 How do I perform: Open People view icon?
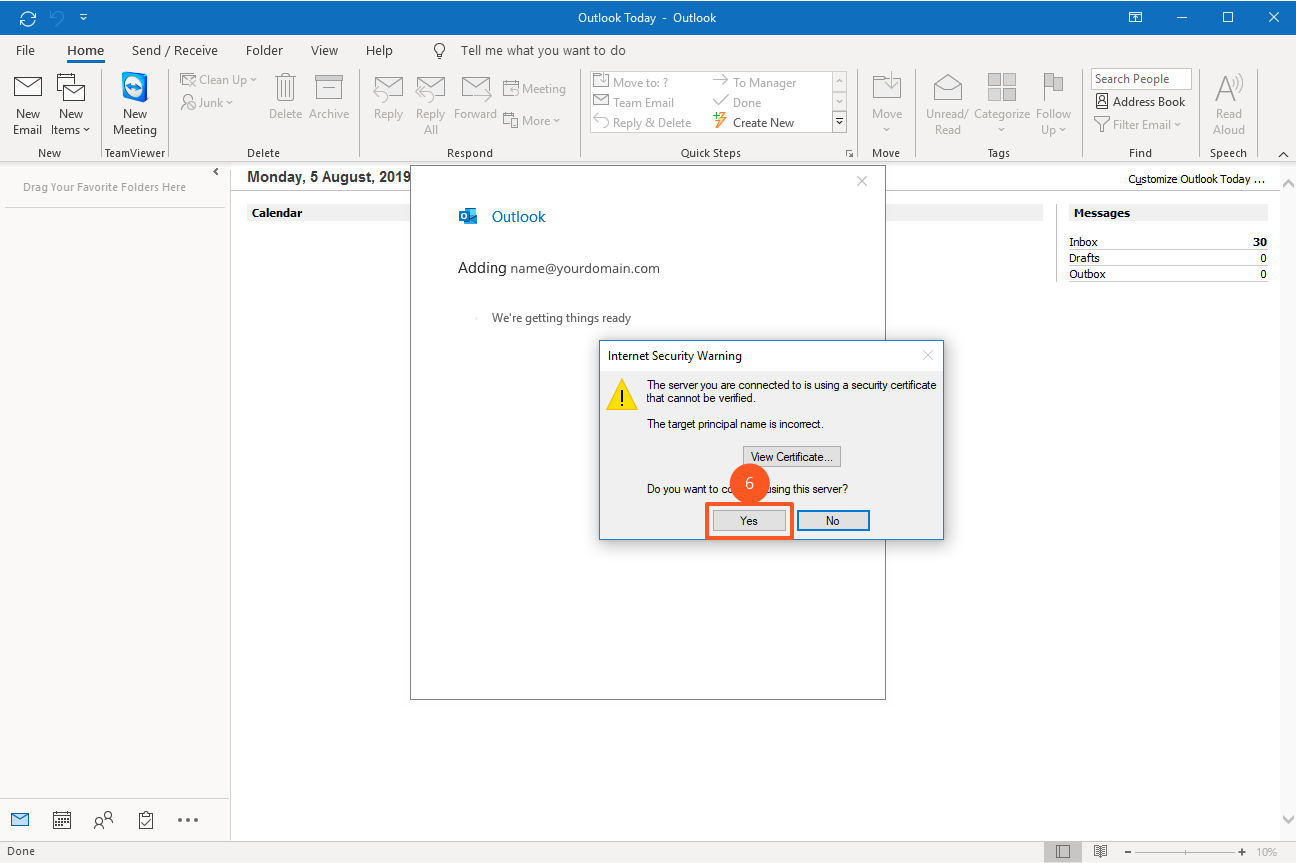[x=103, y=820]
